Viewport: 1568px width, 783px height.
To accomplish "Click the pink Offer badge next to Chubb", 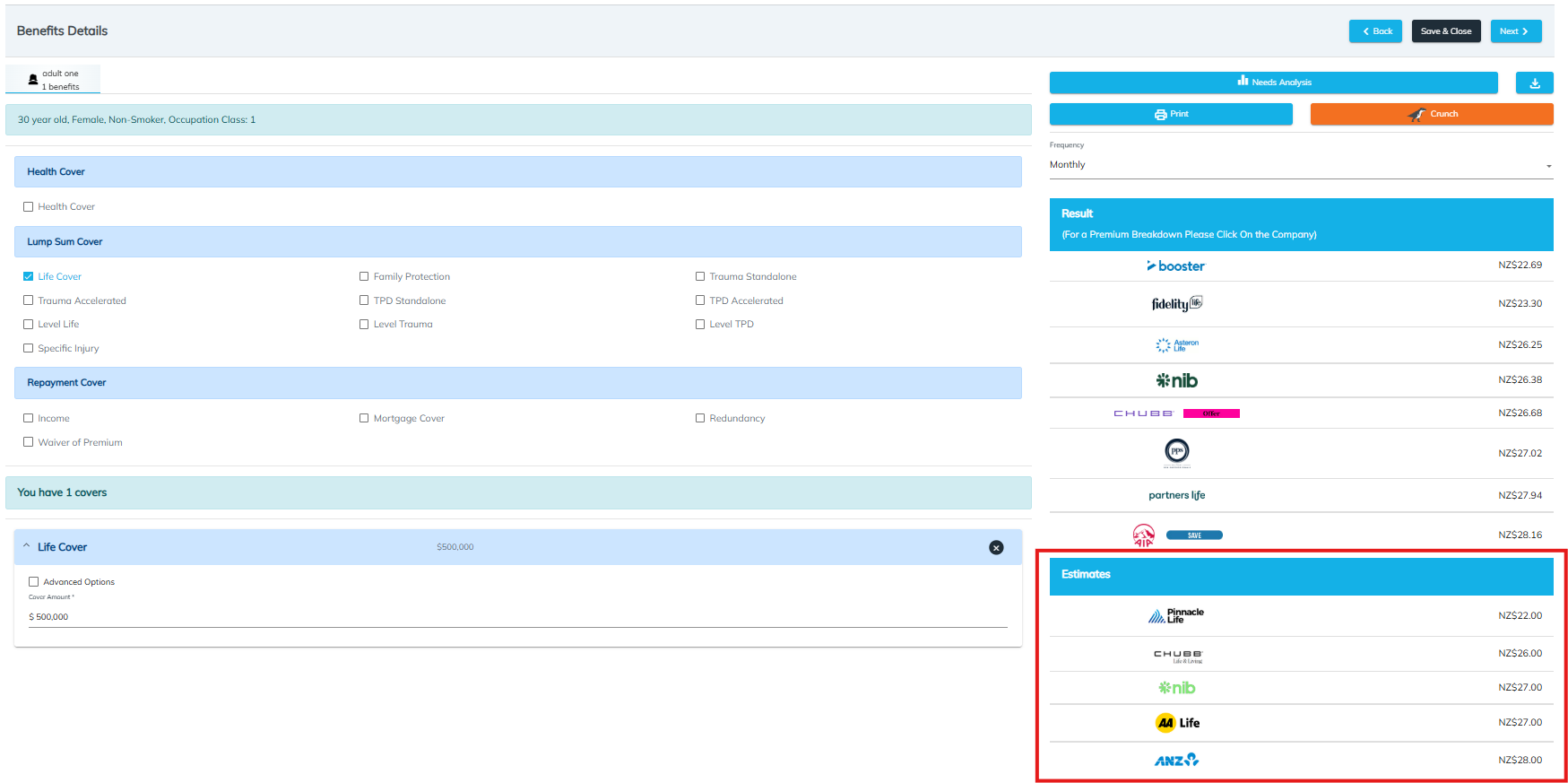I will 1211,413.
